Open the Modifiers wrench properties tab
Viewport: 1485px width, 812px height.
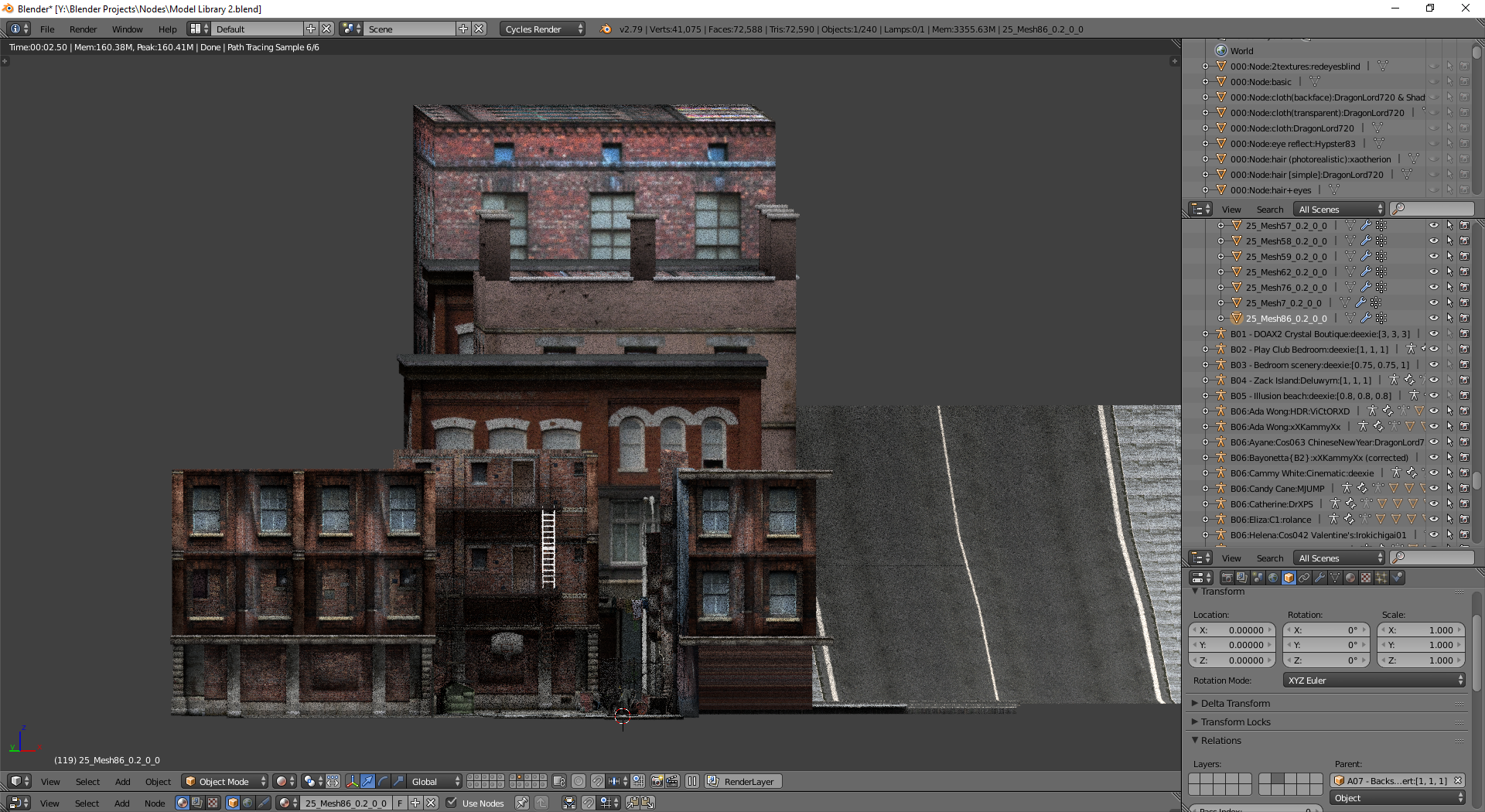coord(1319,578)
